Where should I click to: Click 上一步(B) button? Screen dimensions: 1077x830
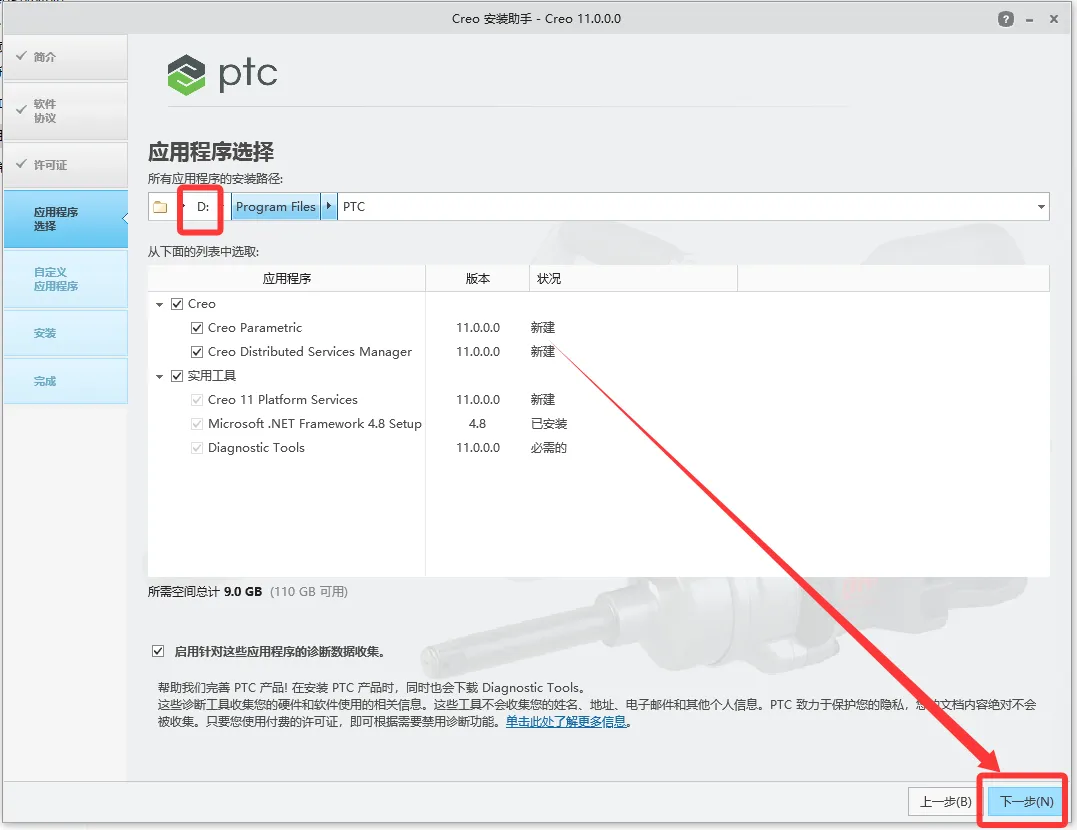(x=945, y=801)
